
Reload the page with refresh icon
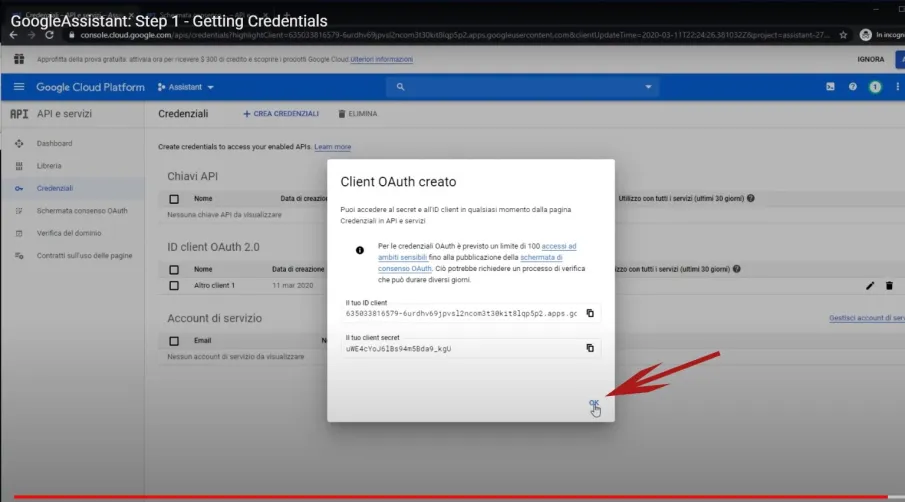point(49,35)
